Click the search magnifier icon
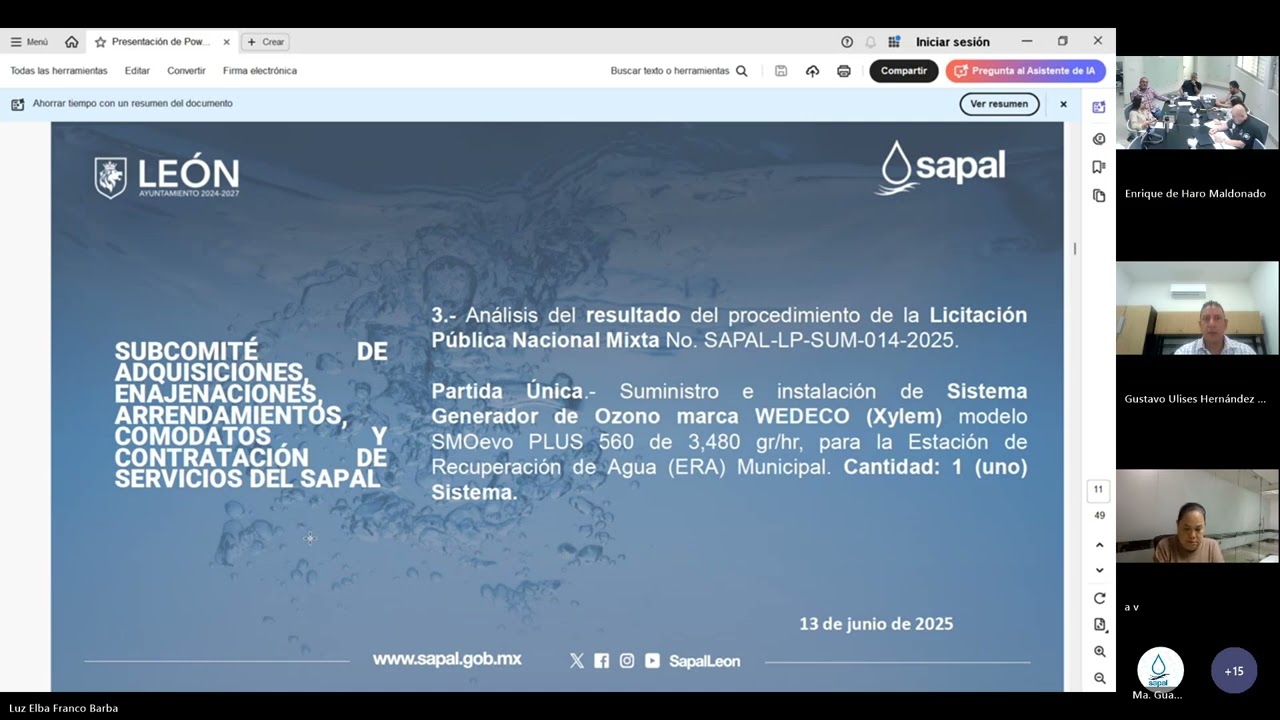This screenshot has height=720, width=1280. tap(742, 71)
